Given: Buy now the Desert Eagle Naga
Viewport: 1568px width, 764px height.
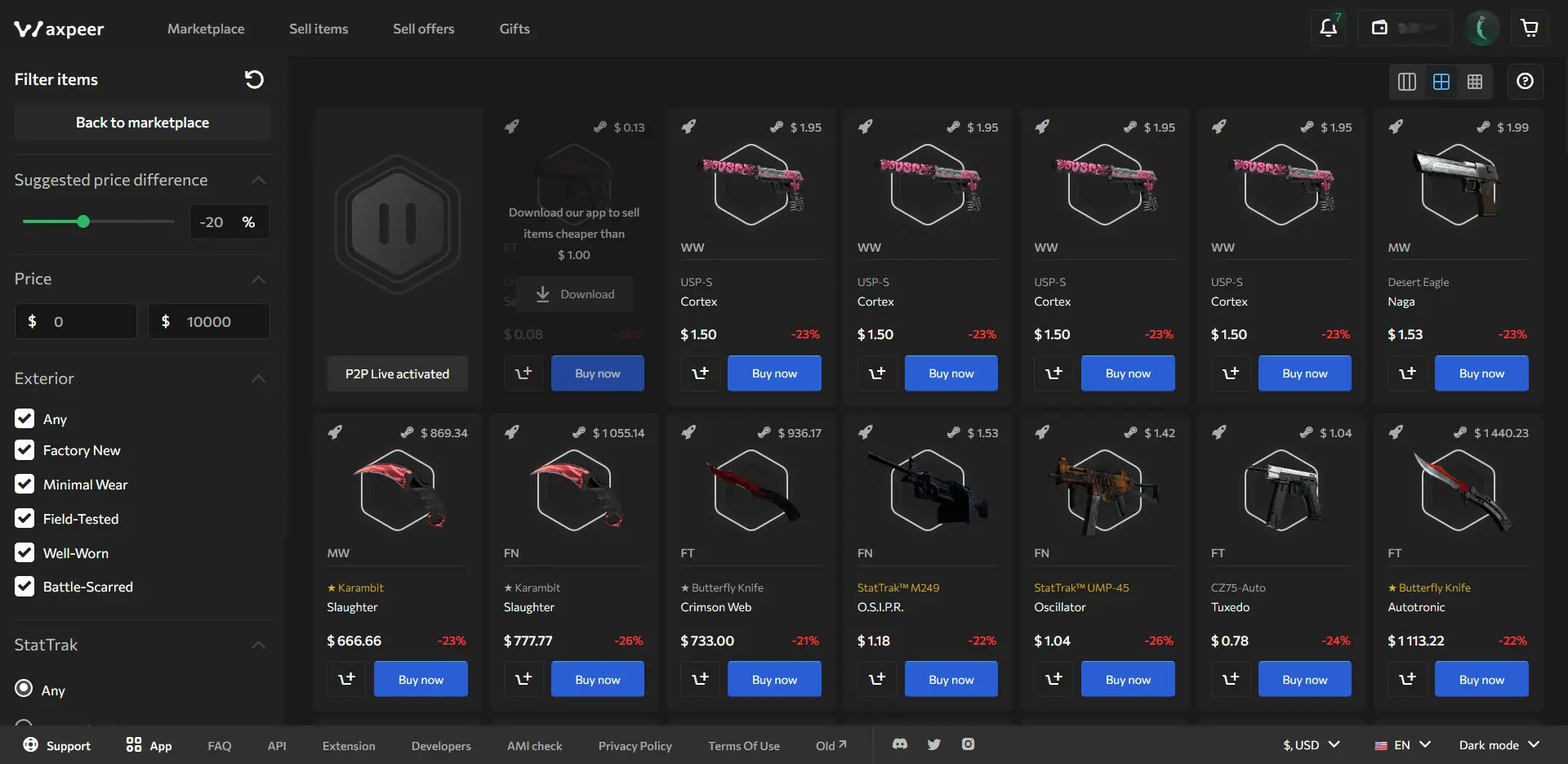Looking at the screenshot, I should (x=1481, y=373).
